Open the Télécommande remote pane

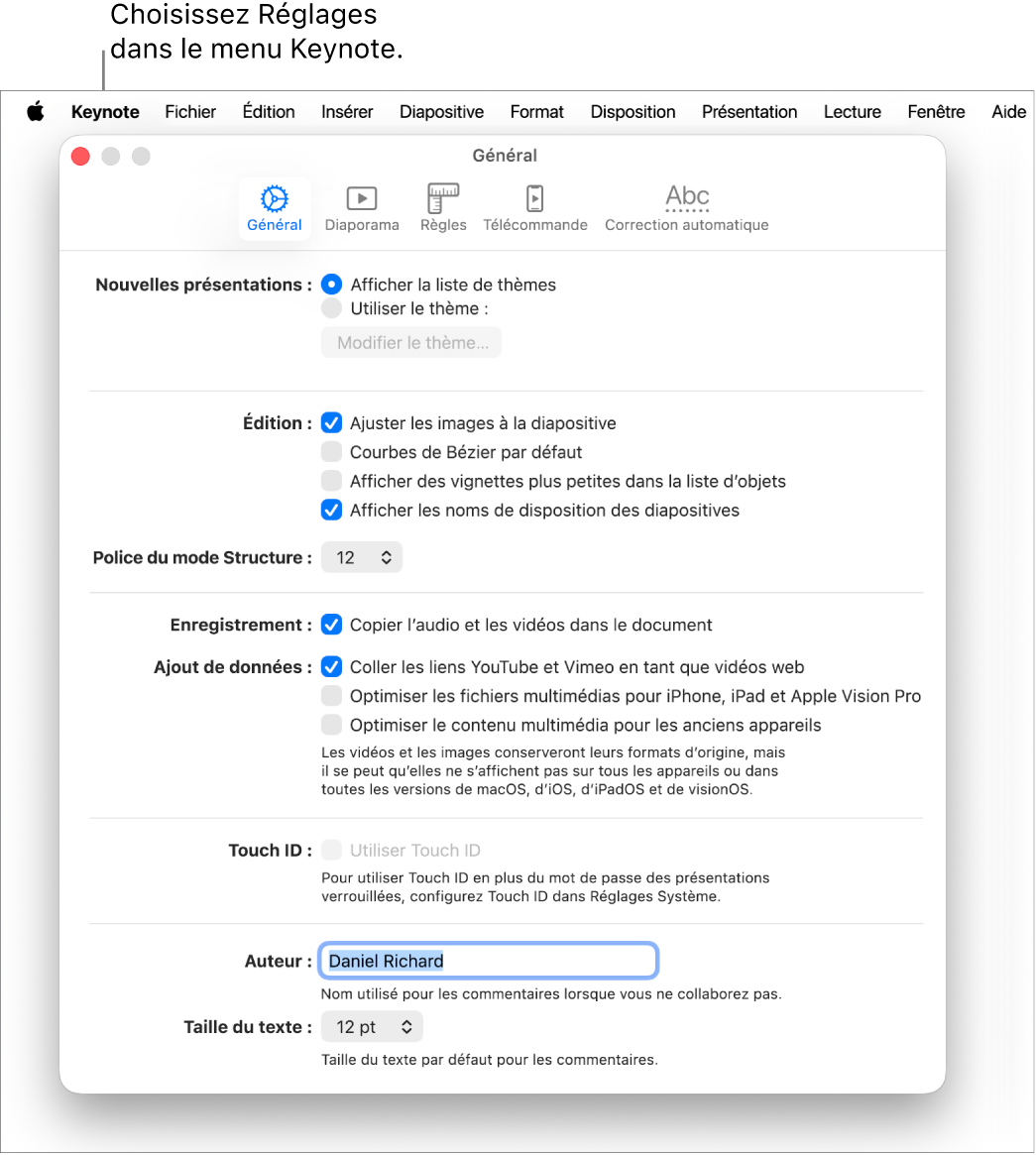(x=535, y=208)
